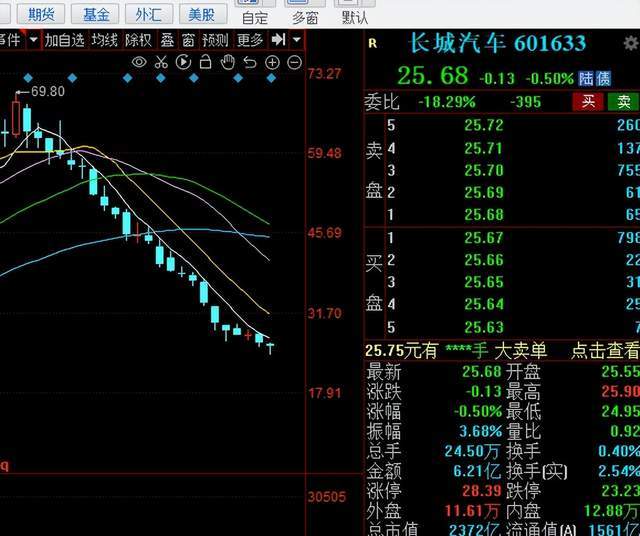Toggle the lock icon on chart toolbar
This screenshot has height=536, width=640.
click(x=205, y=62)
